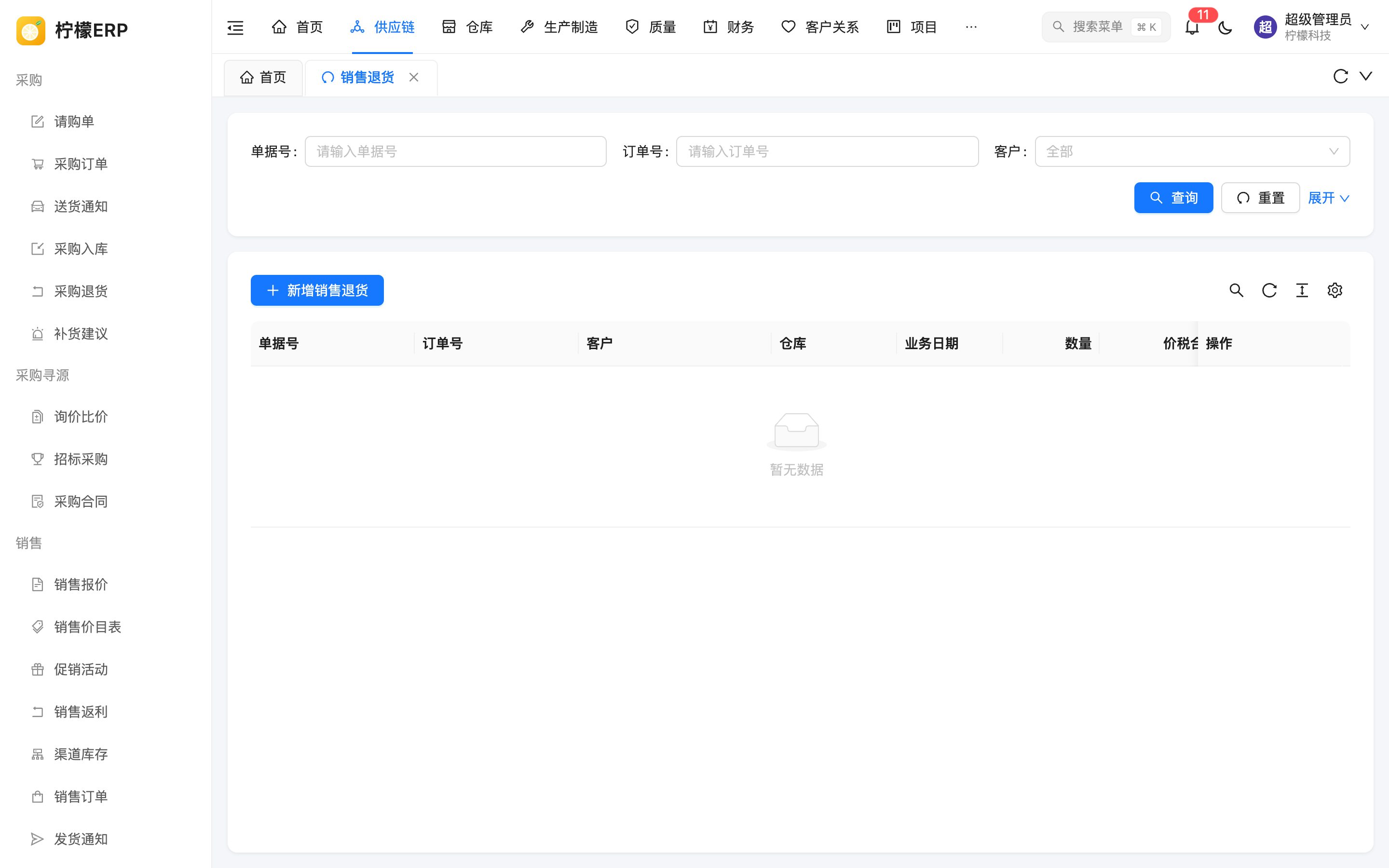Switch to the 首页 page tab
Viewport: 1389px width, 868px height.
(x=263, y=78)
